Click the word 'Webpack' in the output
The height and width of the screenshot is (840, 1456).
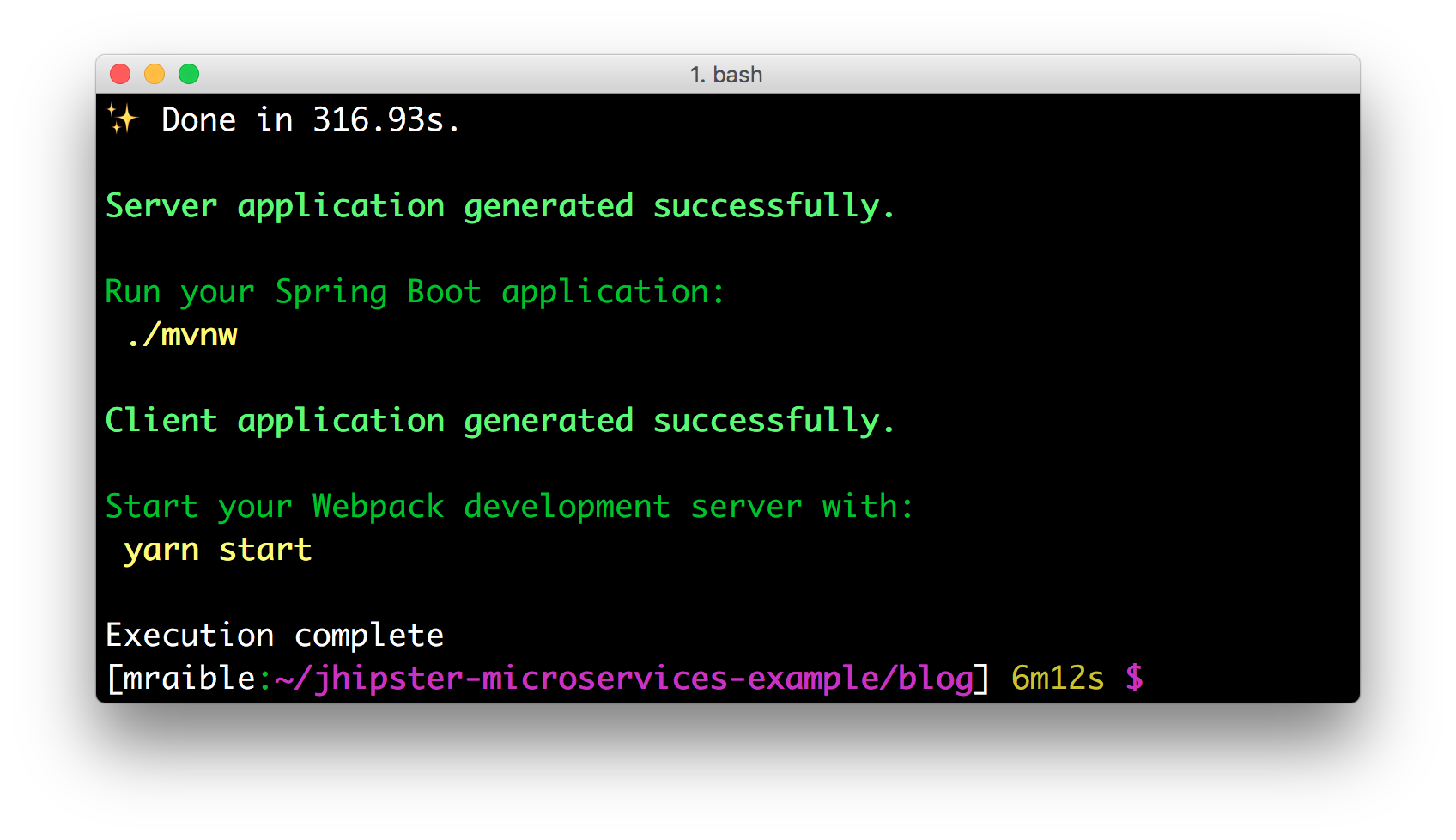point(378,507)
